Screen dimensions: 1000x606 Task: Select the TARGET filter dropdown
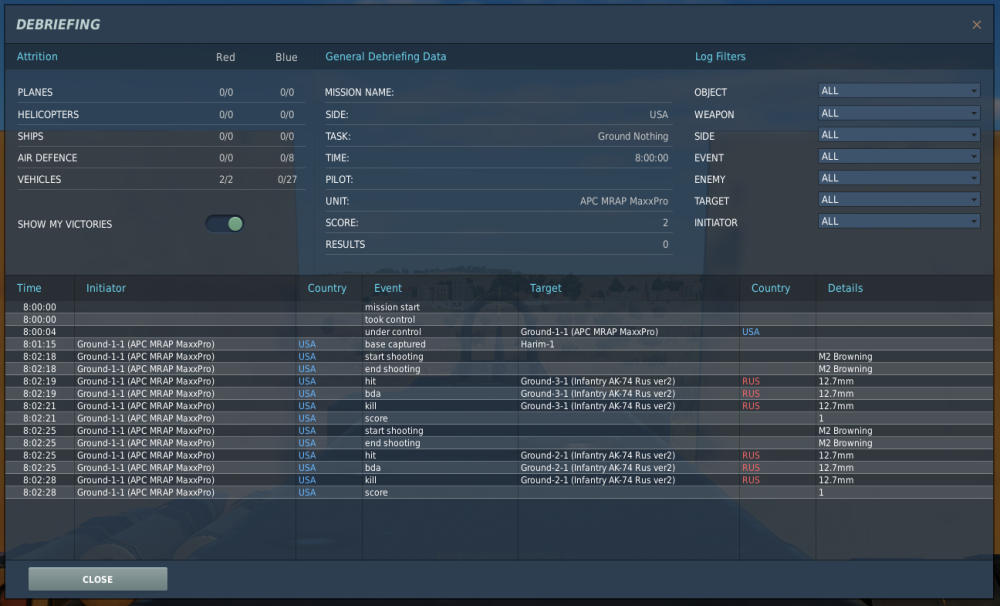pos(898,200)
